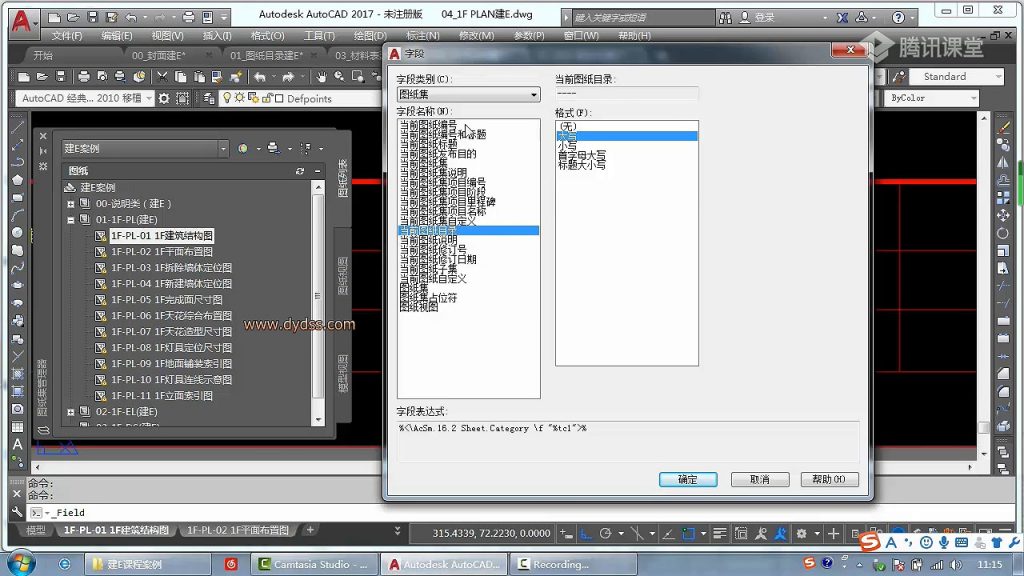Toggle Ortho mode in status bar
Screen dimensions: 1024x576
(x=586, y=534)
